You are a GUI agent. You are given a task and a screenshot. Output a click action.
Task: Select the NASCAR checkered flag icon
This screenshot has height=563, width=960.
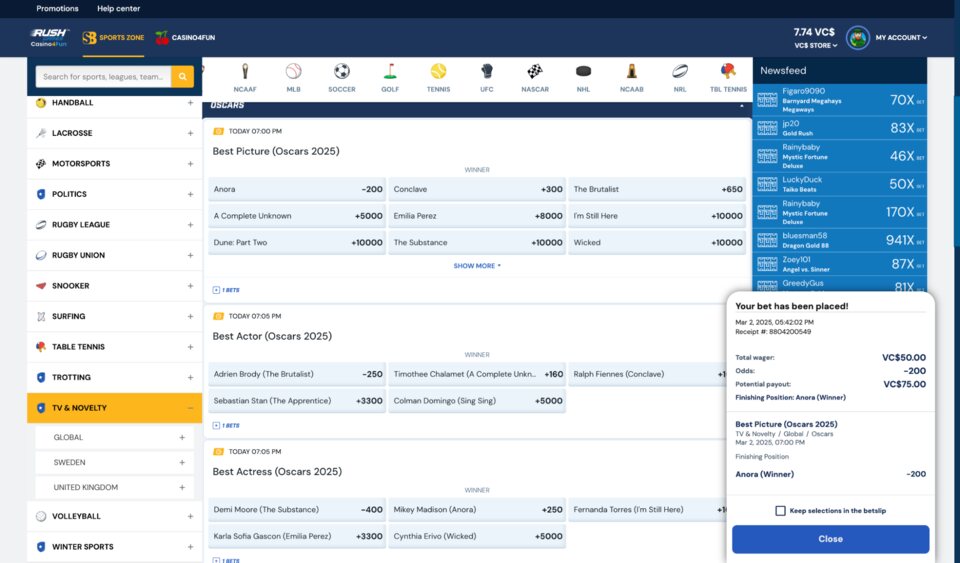tap(535, 72)
